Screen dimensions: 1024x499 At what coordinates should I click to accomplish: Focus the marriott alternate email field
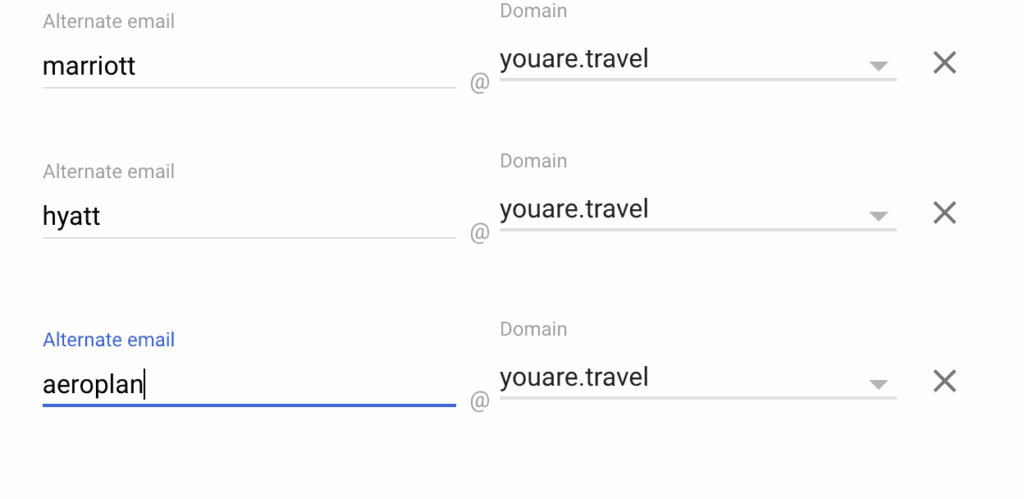(248, 67)
